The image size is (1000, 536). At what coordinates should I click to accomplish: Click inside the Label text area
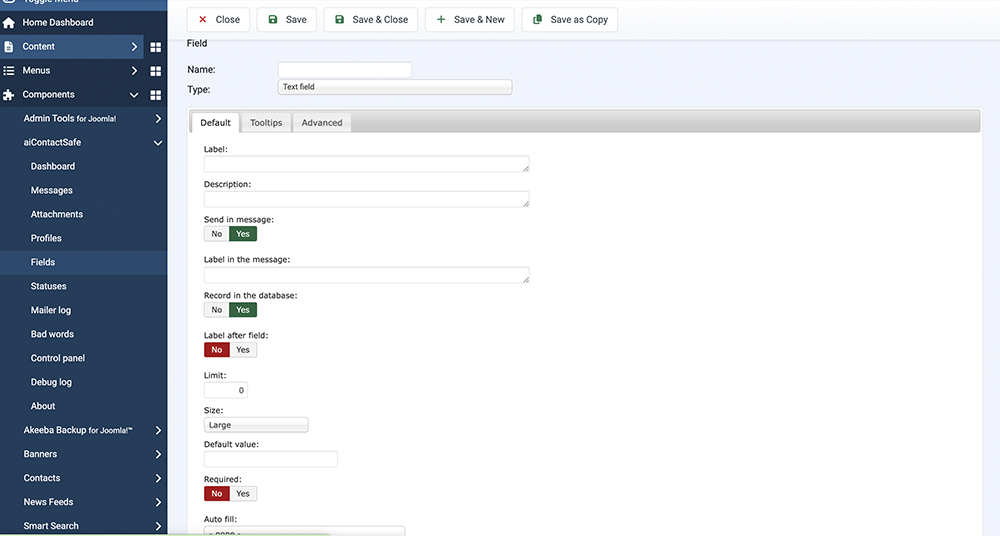click(367, 164)
